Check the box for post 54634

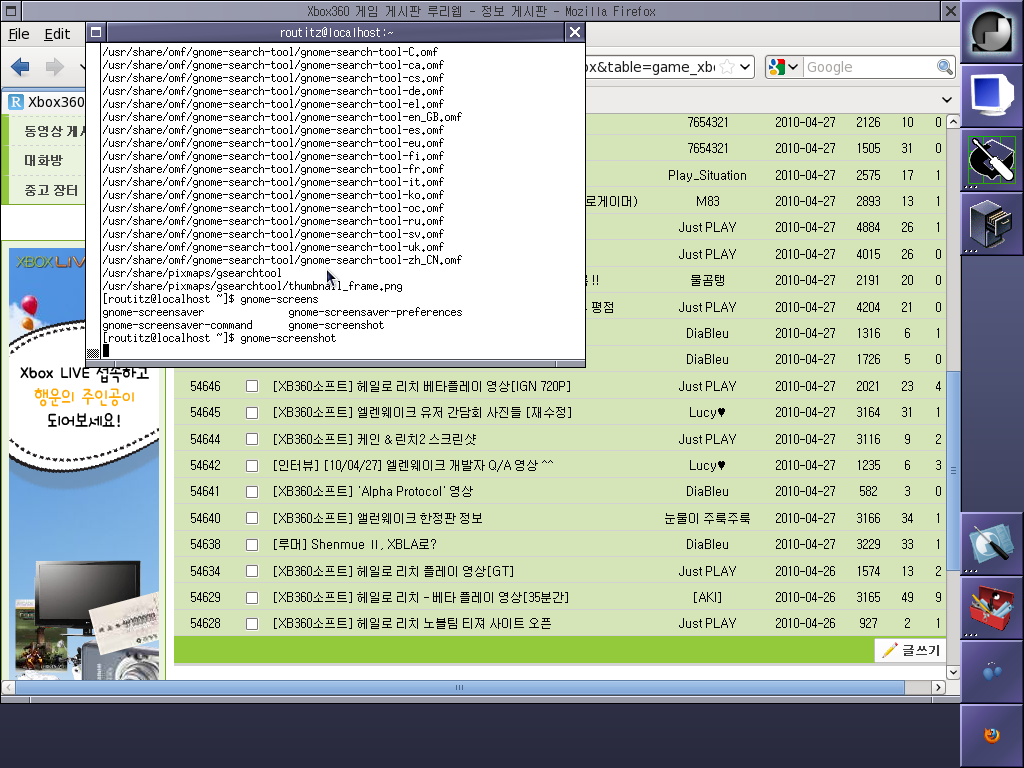(x=251, y=571)
